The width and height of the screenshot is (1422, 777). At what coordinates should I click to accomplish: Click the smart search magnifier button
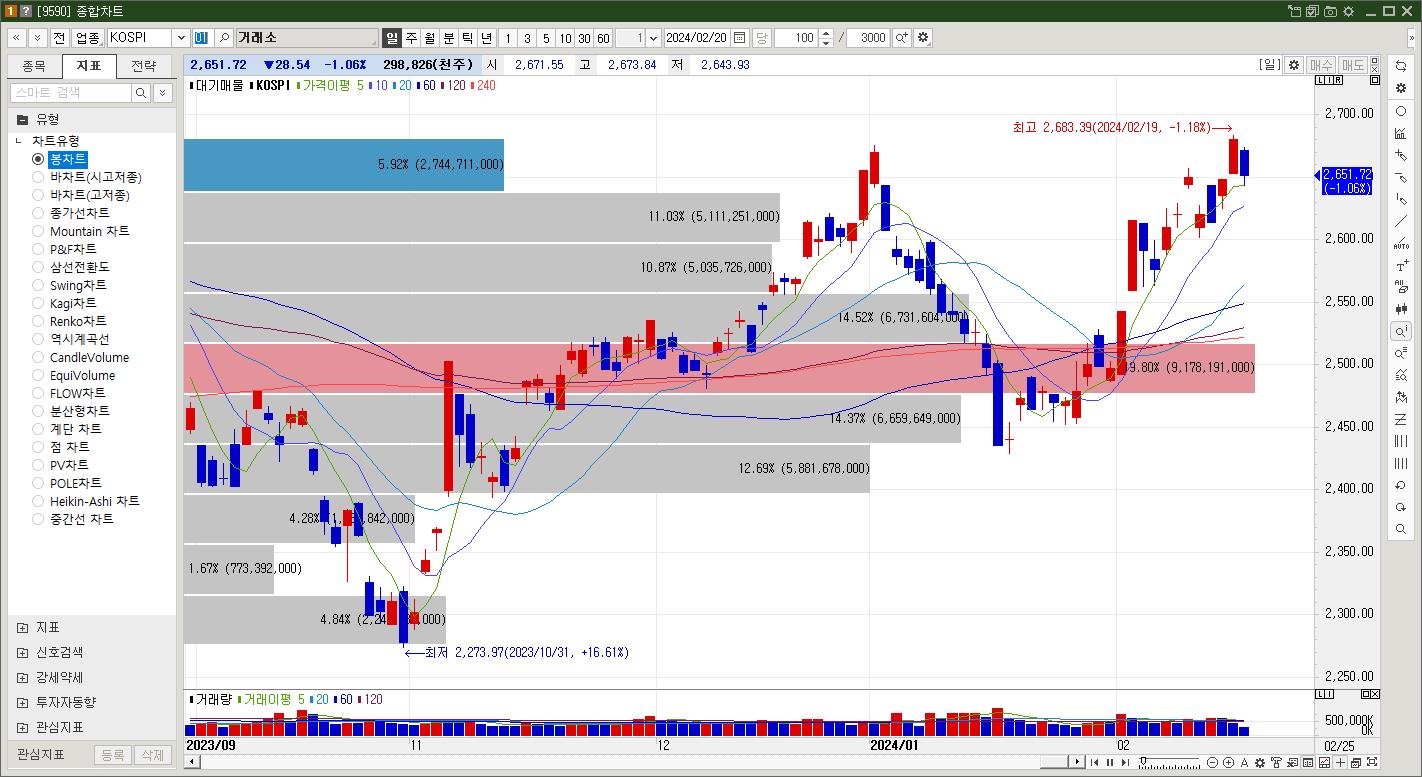(x=141, y=93)
